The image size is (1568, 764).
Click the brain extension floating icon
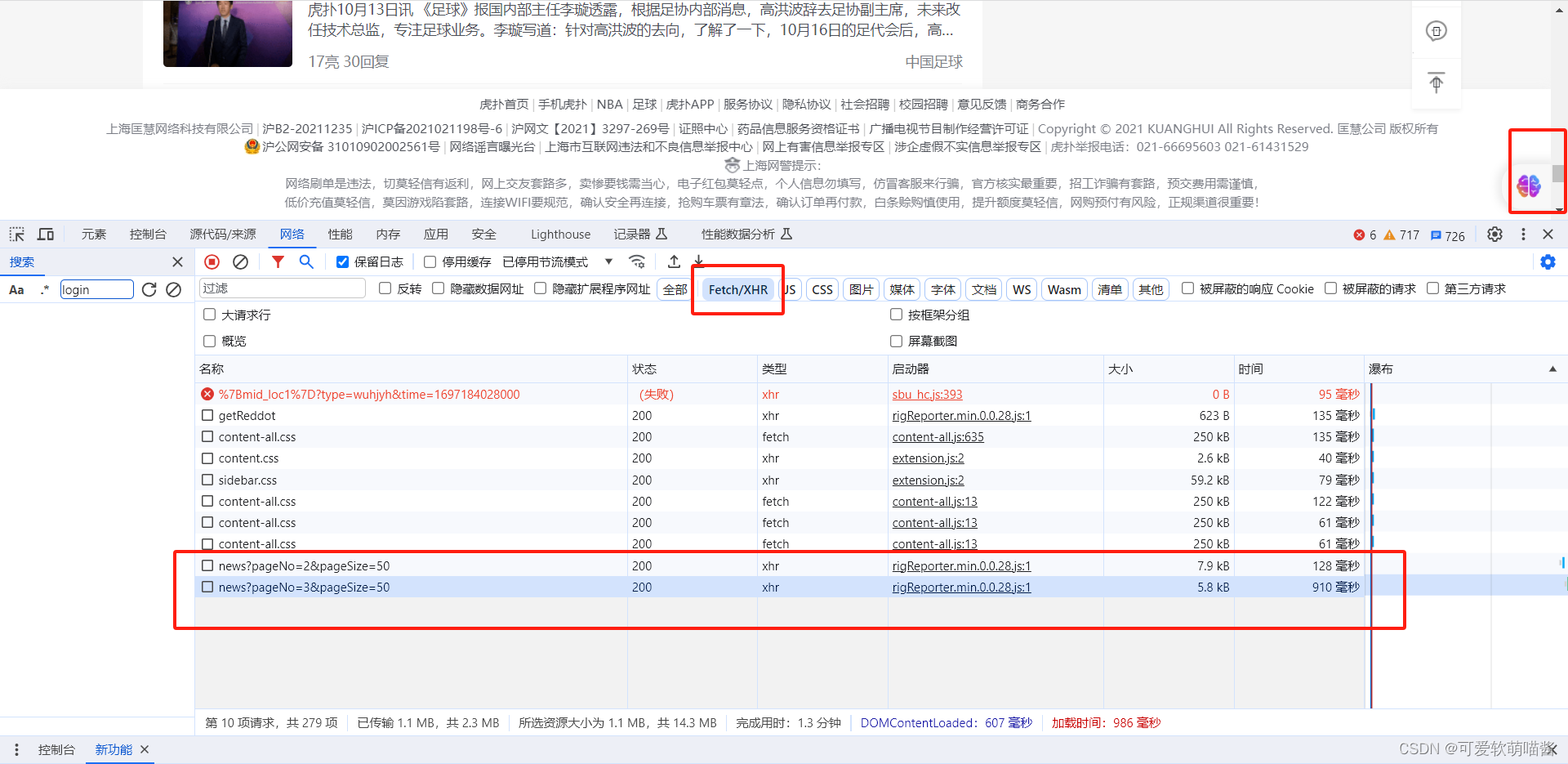coord(1529,186)
